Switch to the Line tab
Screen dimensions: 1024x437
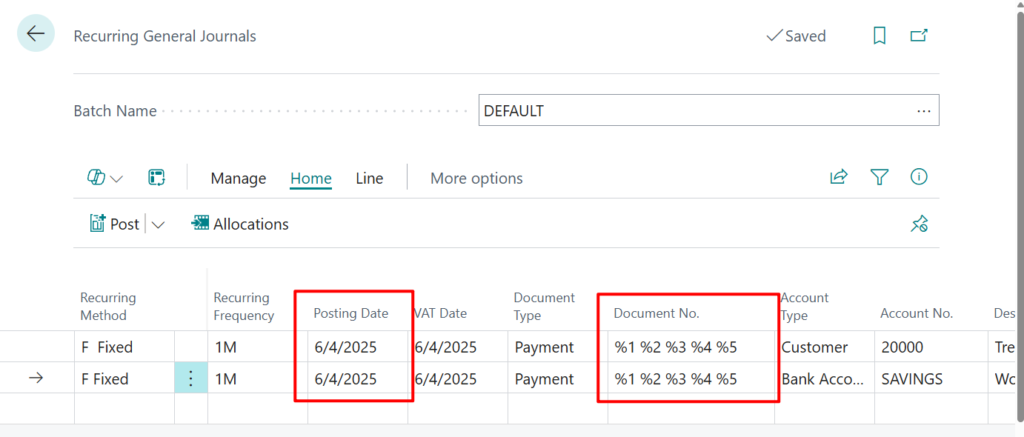[369, 178]
